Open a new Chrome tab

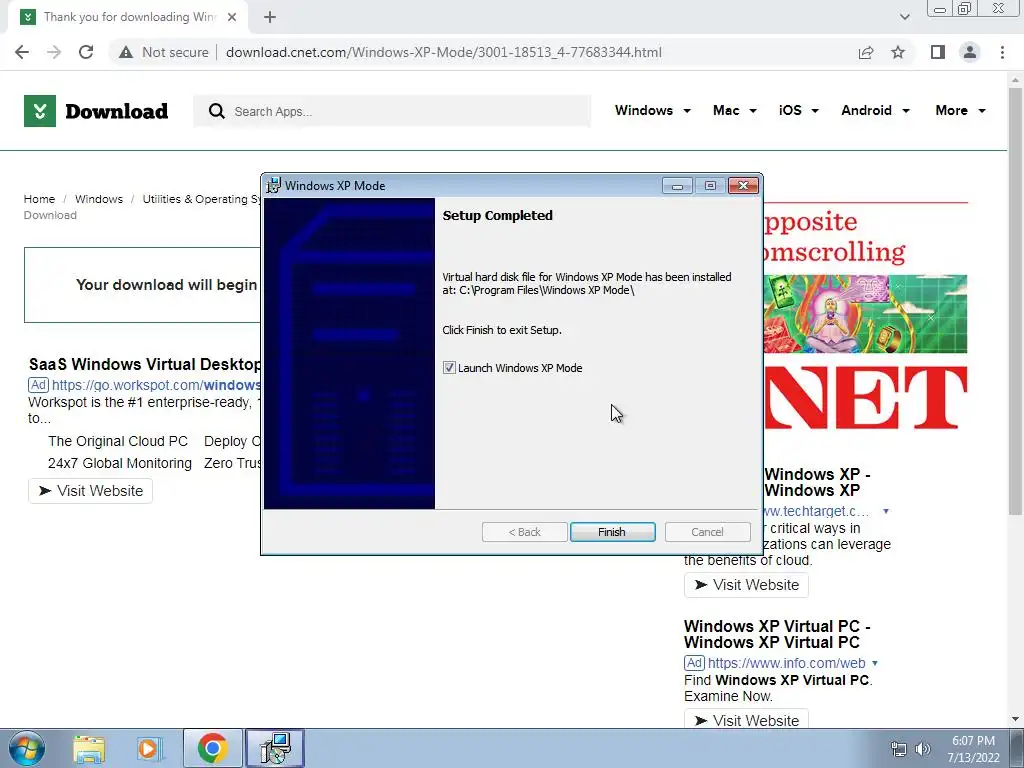click(270, 17)
